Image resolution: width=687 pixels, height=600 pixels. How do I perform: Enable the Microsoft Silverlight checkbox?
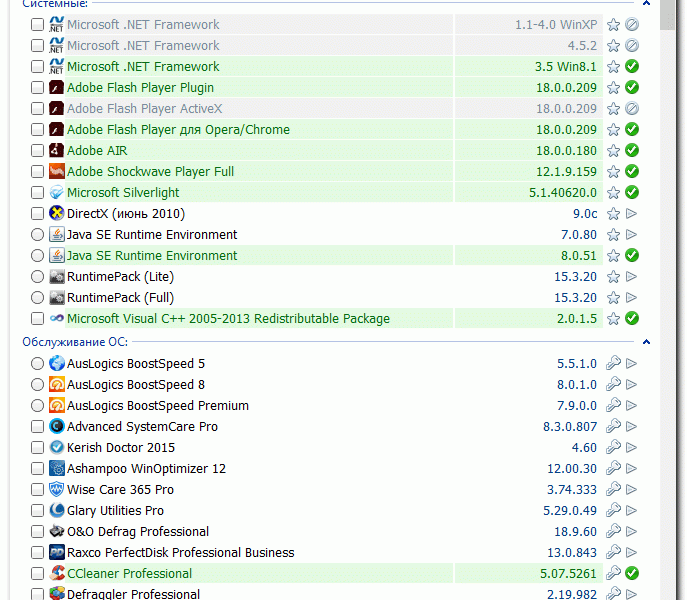38,192
